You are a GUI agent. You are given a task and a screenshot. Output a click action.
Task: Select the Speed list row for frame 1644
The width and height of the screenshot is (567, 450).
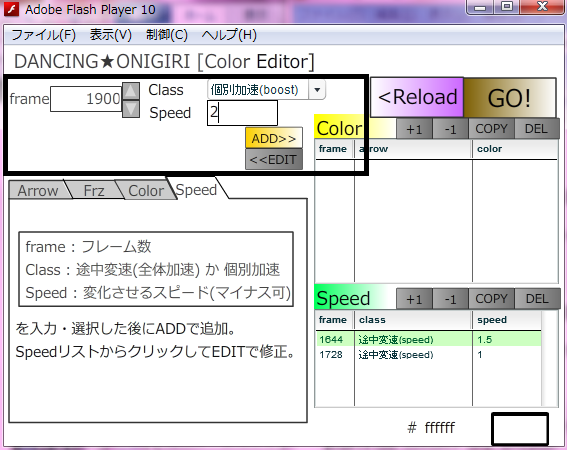tap(429, 339)
